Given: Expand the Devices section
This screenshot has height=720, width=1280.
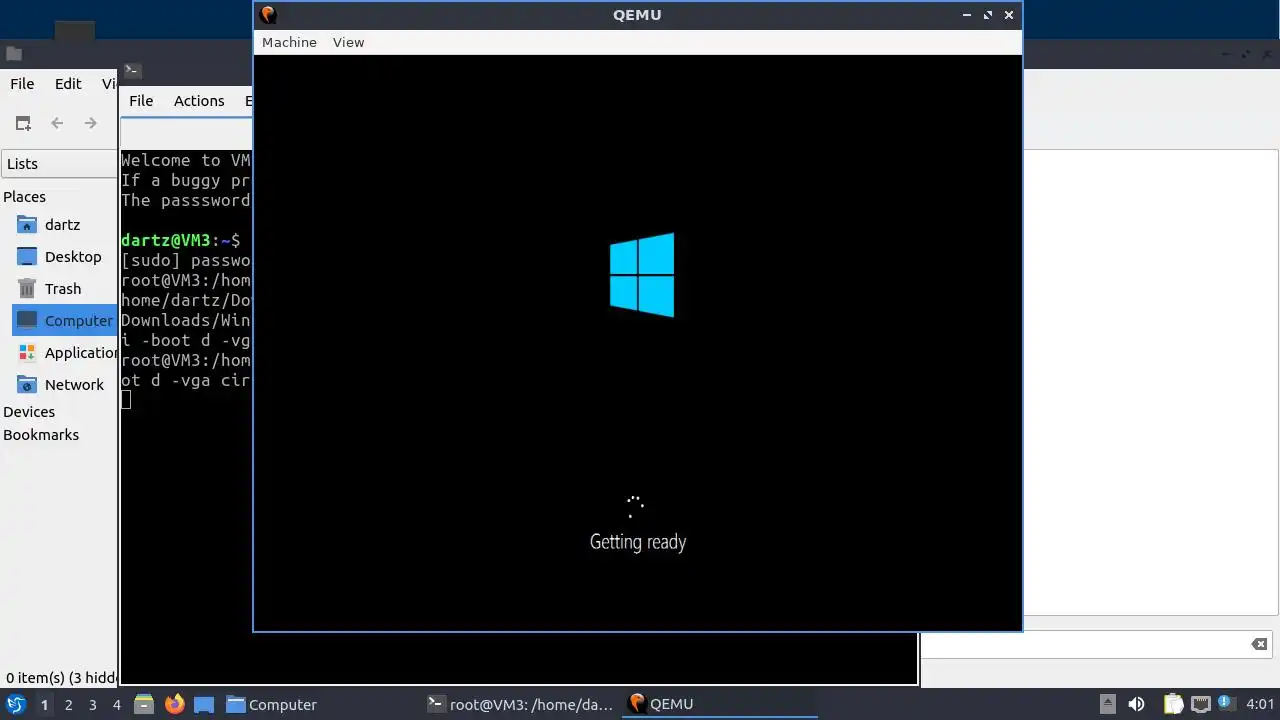Looking at the screenshot, I should pyautogui.click(x=29, y=411).
